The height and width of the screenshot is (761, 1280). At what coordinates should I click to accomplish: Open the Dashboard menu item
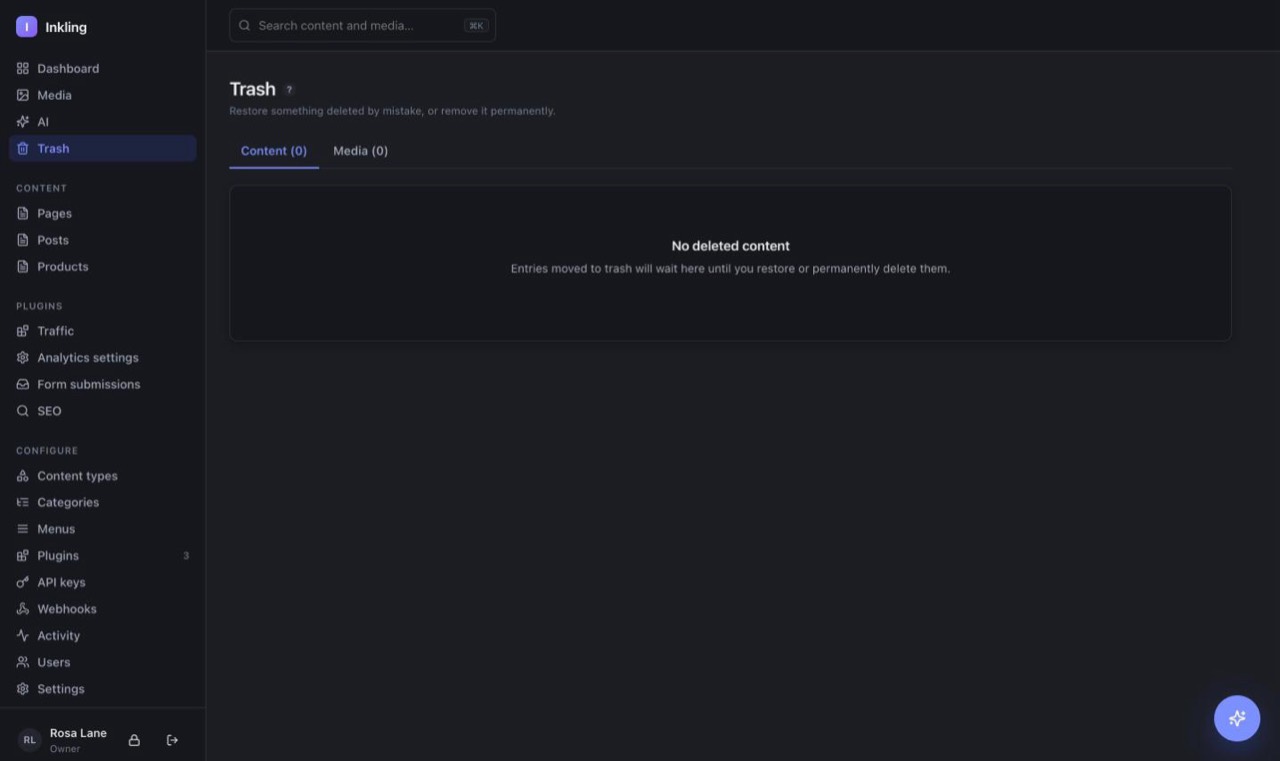[103, 68]
